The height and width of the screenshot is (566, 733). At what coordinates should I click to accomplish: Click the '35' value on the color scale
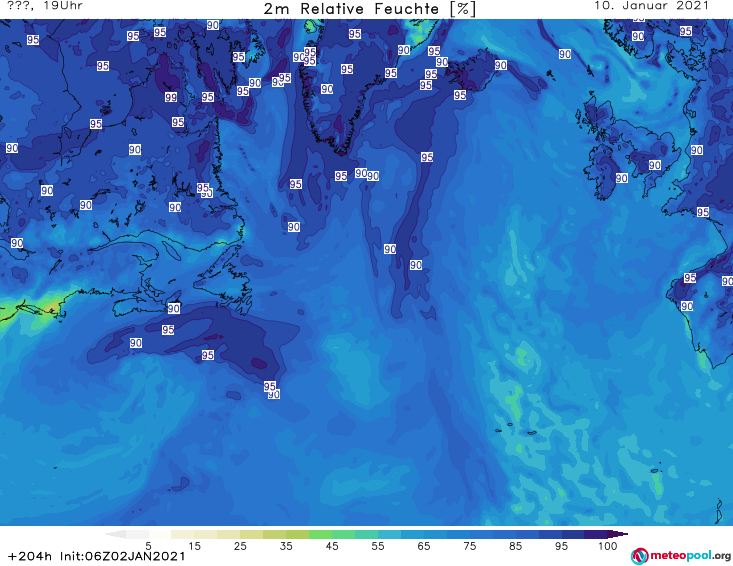286,545
